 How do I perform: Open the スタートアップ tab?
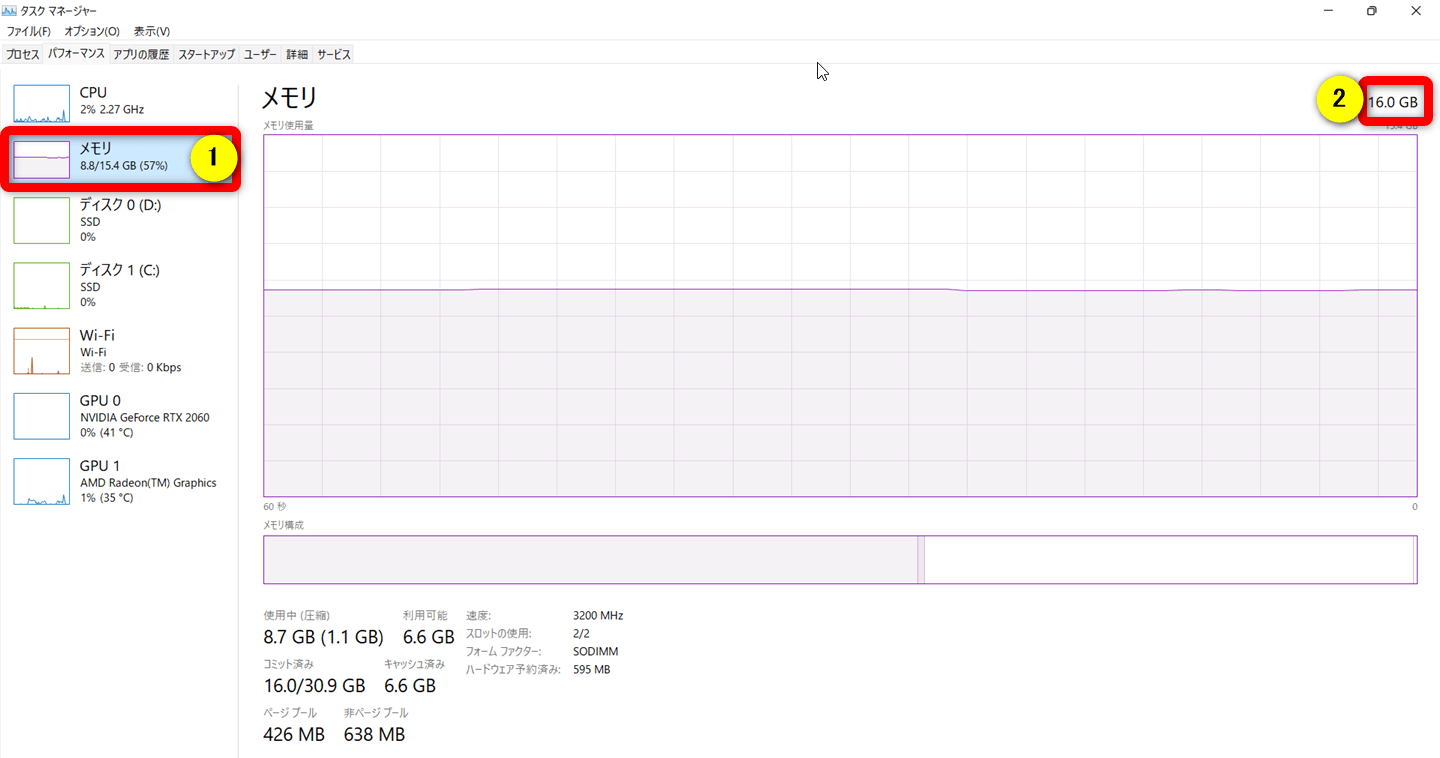(207, 55)
